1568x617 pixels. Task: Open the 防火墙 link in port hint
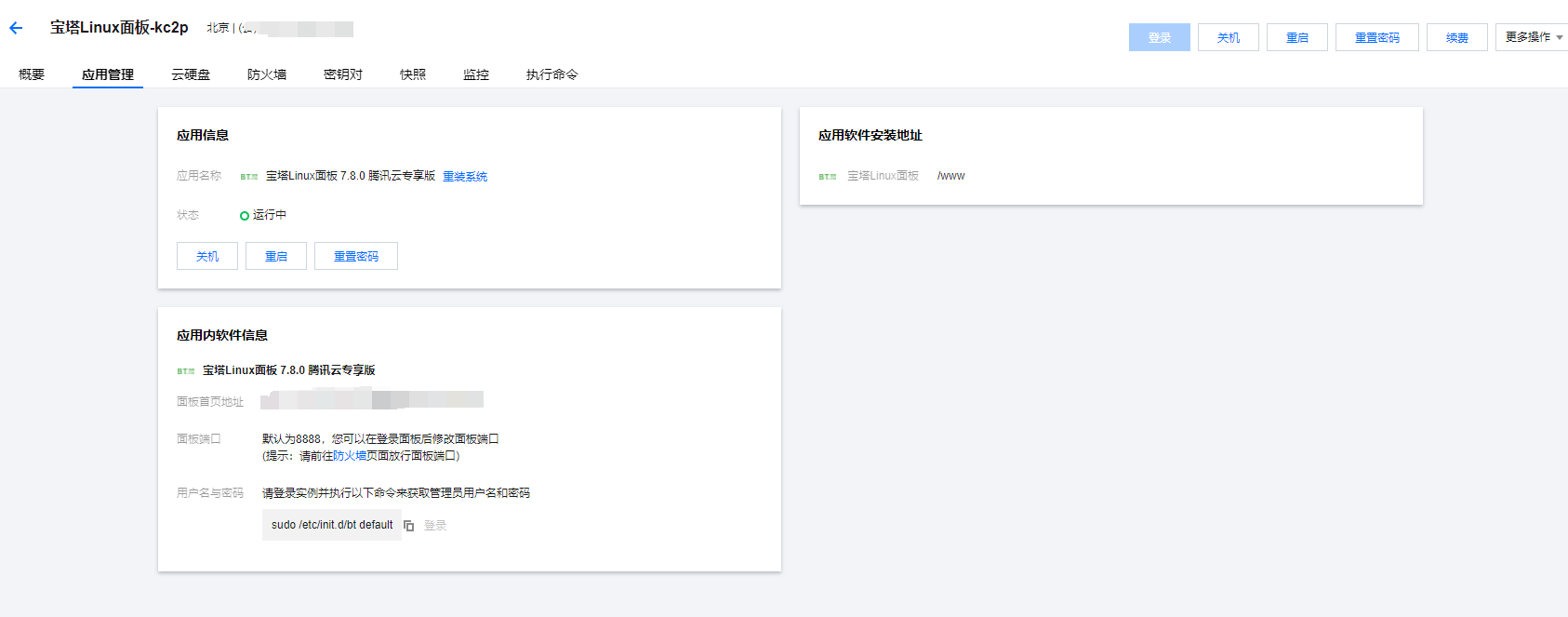click(x=350, y=456)
